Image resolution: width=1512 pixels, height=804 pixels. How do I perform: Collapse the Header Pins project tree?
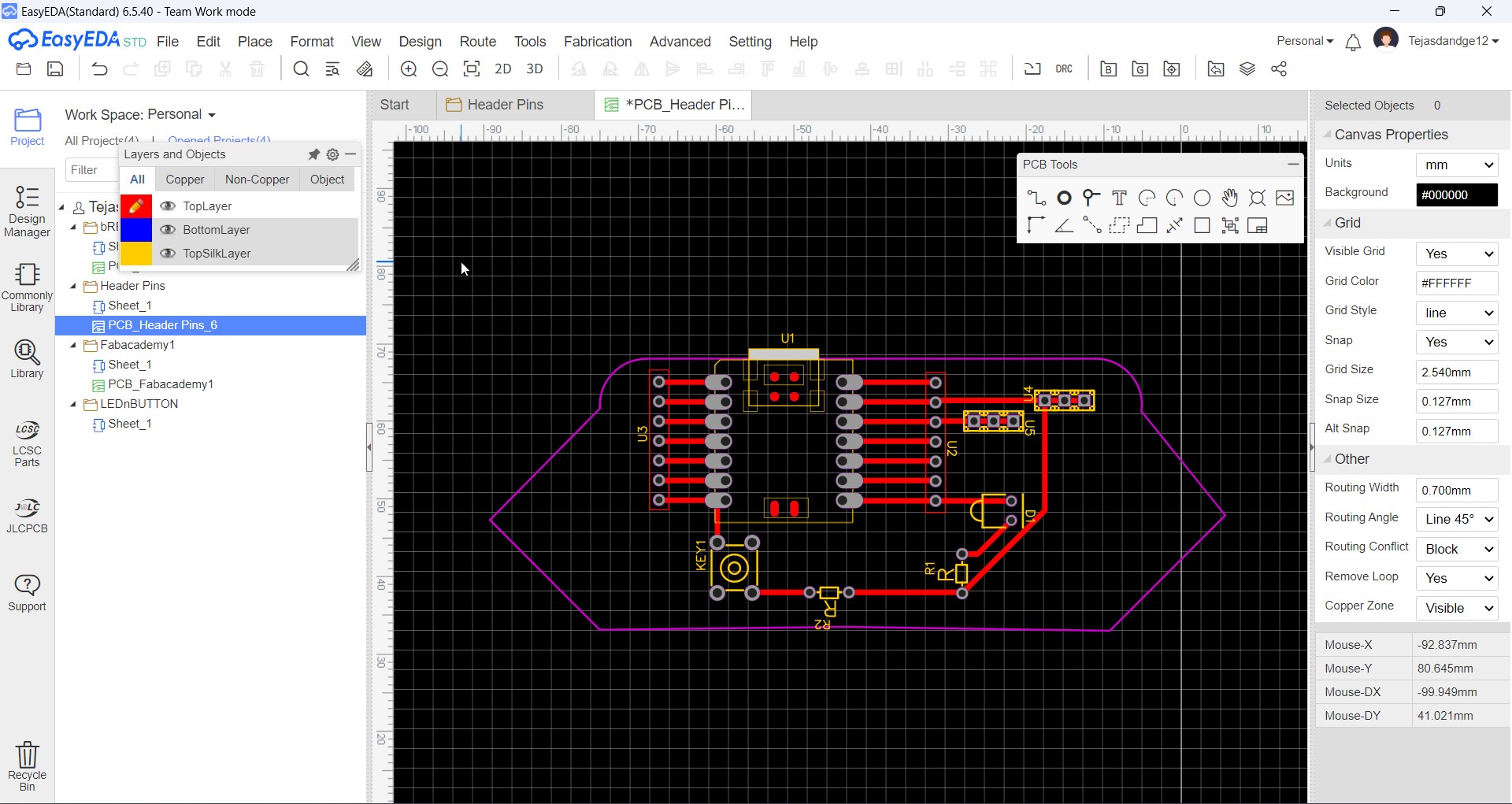tap(75, 286)
